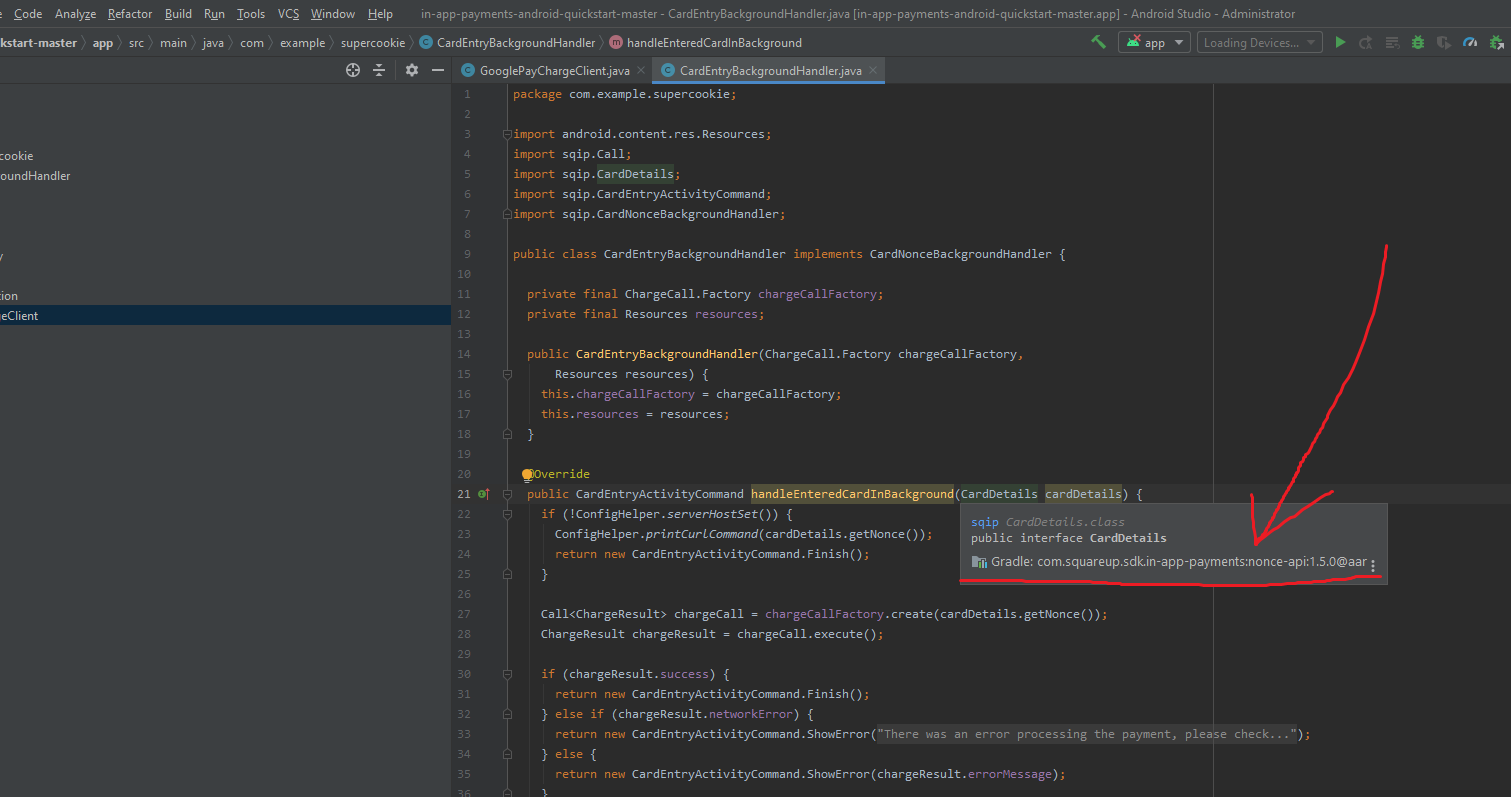Hide the Project tool window with the minus icon
Screen dimensions: 1511x797
coord(438,71)
